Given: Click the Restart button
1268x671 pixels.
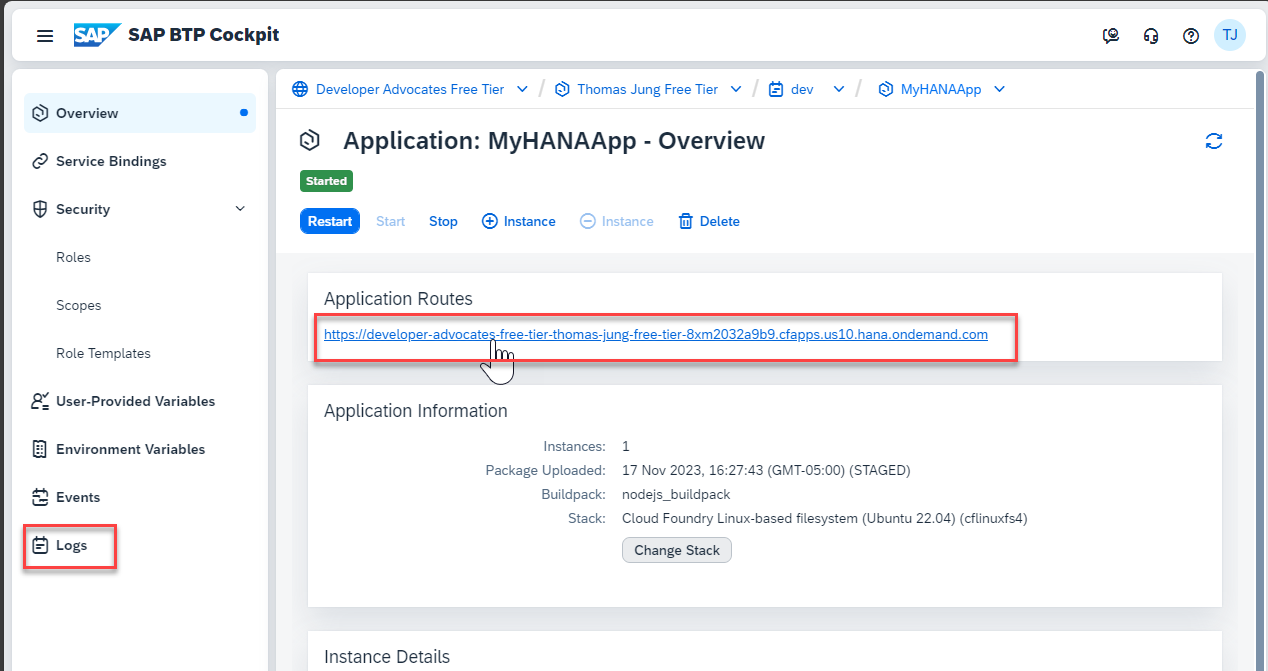Looking at the screenshot, I should (x=330, y=221).
